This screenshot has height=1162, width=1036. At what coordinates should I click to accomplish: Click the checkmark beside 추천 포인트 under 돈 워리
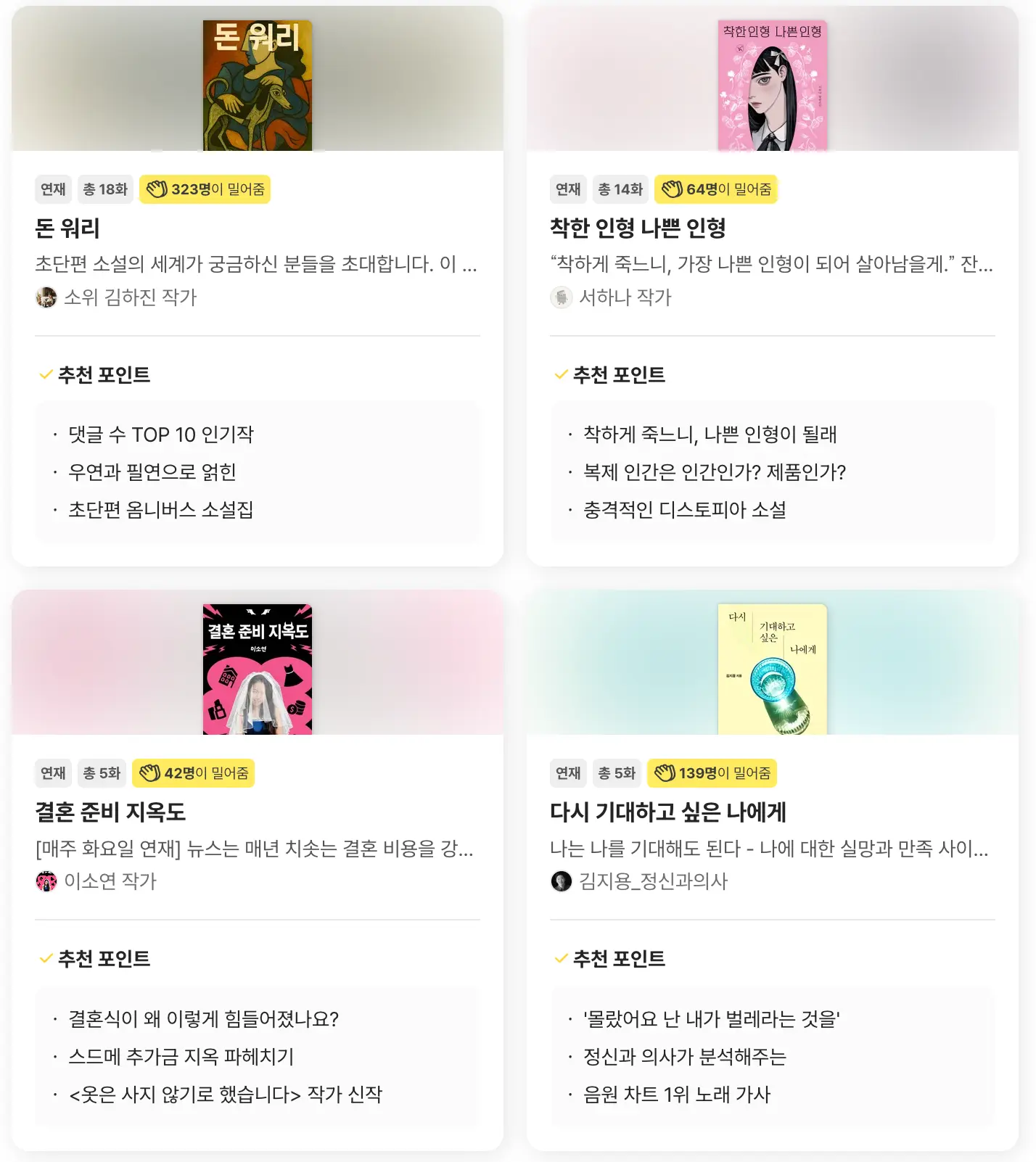[46, 375]
